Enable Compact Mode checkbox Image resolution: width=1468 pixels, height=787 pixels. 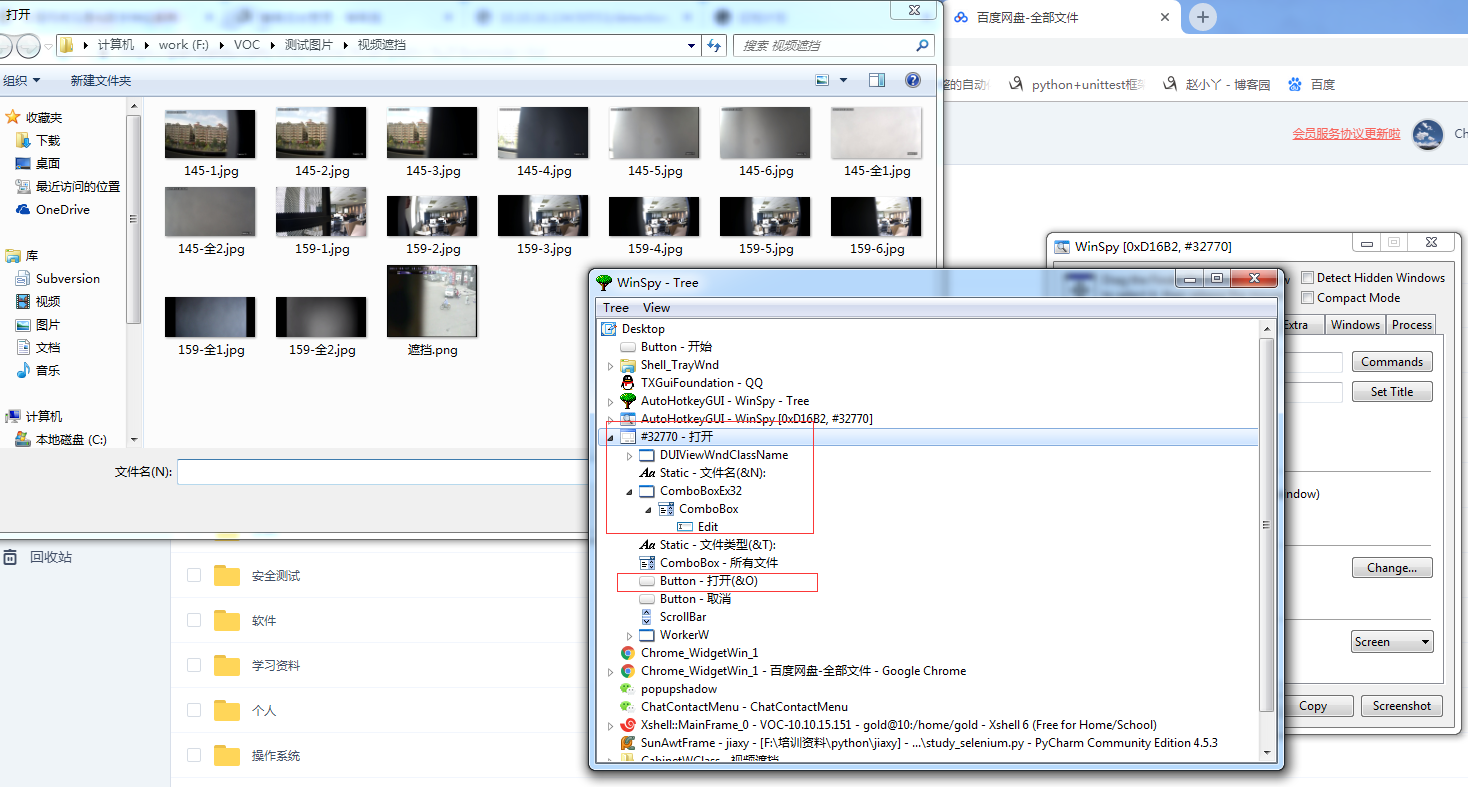(x=1307, y=298)
